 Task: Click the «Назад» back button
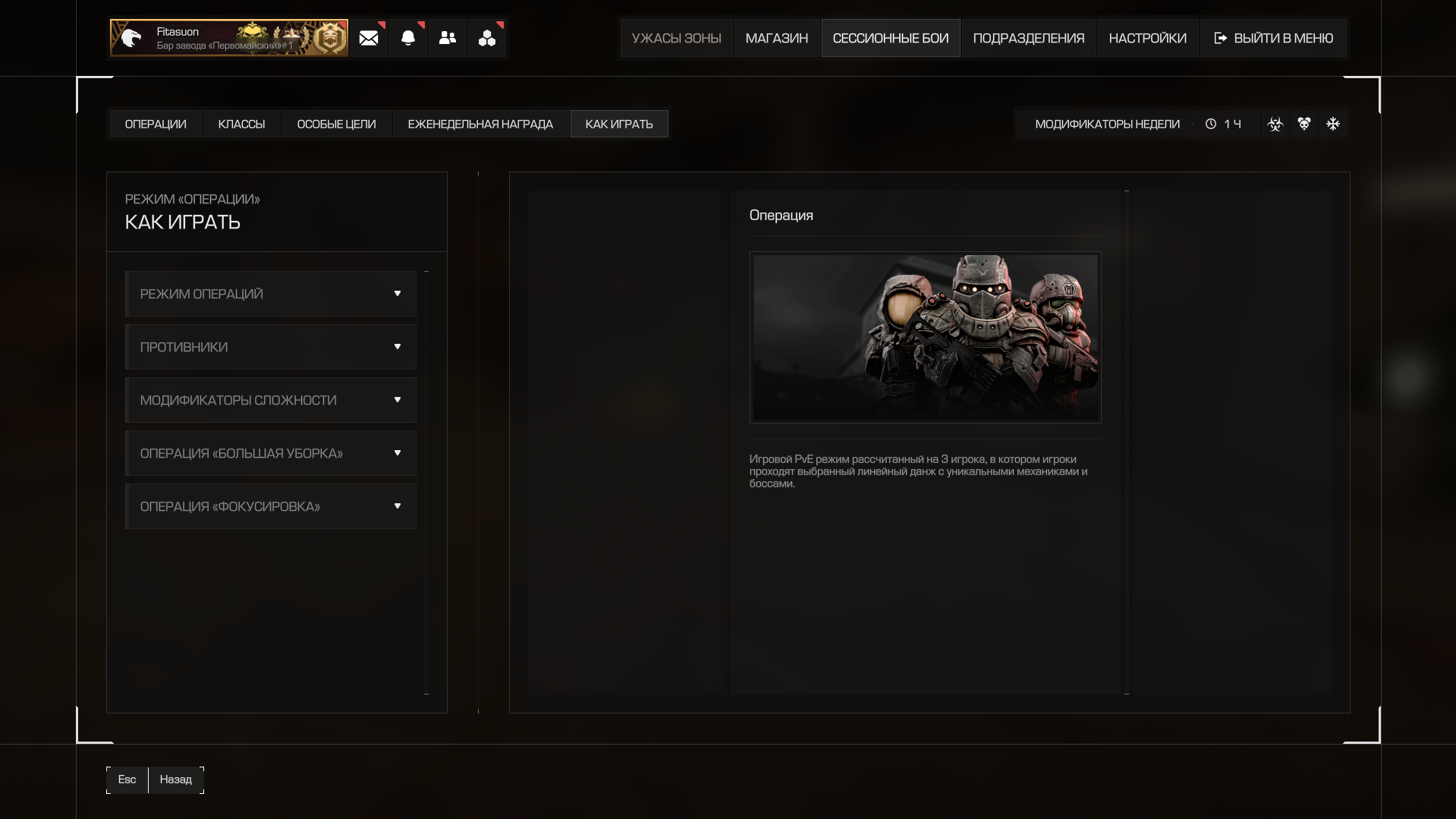click(x=175, y=780)
